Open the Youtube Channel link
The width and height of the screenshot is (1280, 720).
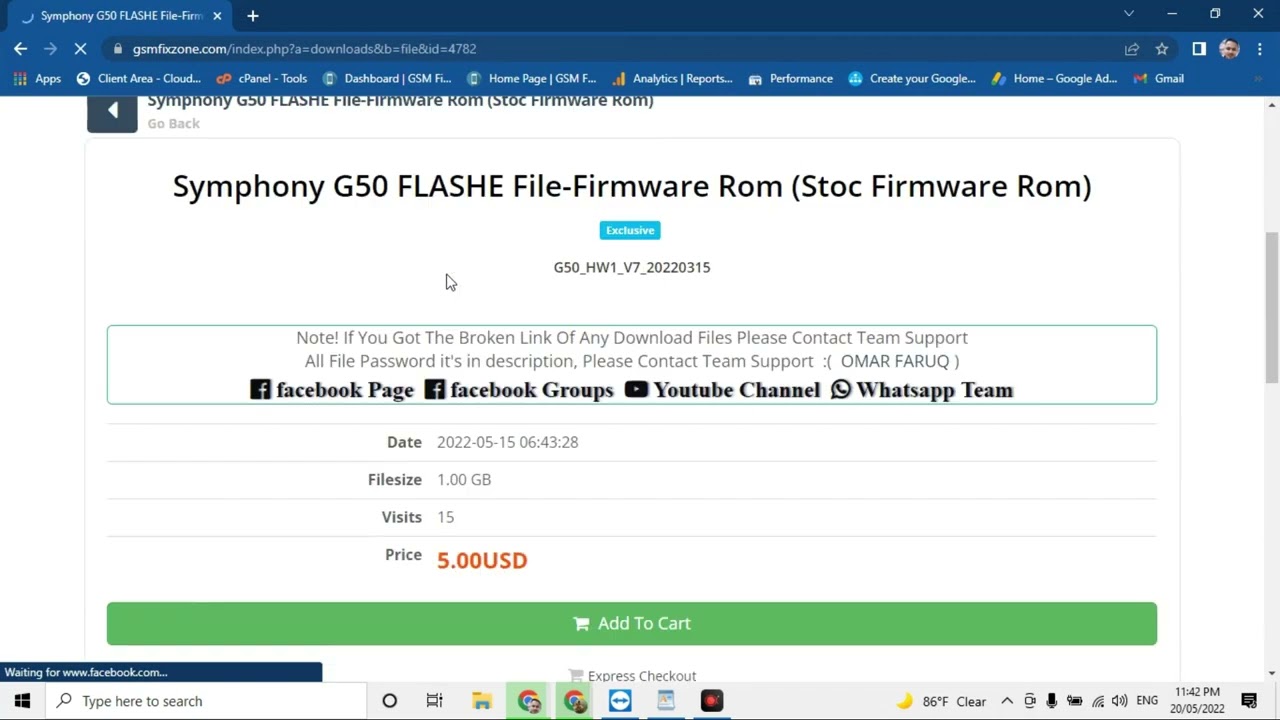(x=722, y=390)
